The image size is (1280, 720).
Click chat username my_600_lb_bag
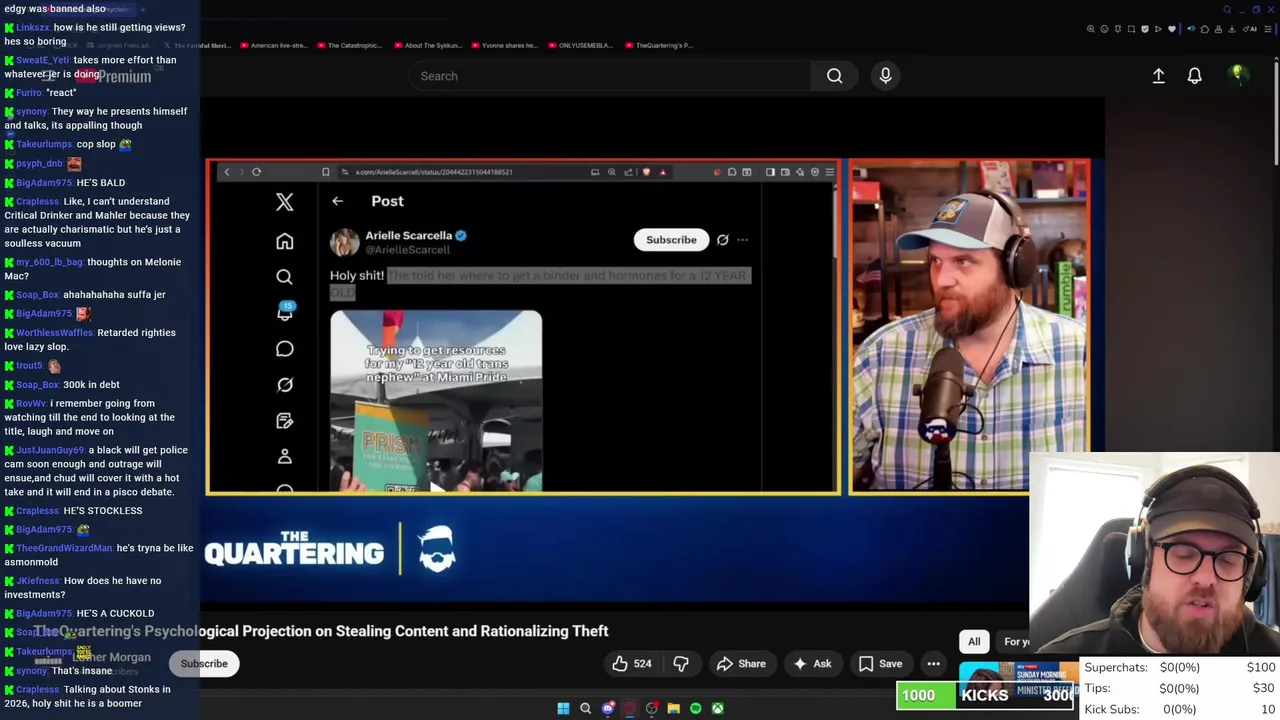coord(50,262)
